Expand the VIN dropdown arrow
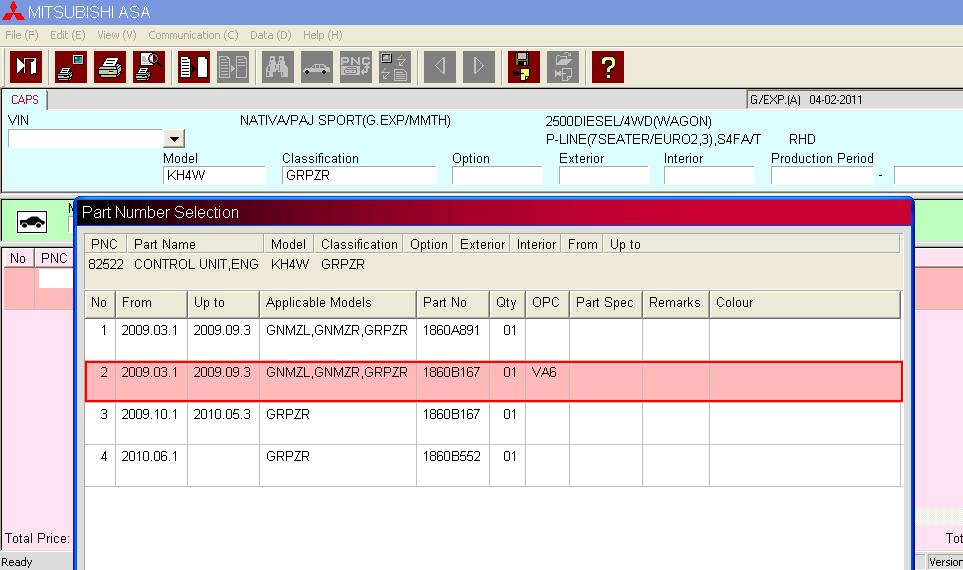963x570 pixels. click(174, 139)
